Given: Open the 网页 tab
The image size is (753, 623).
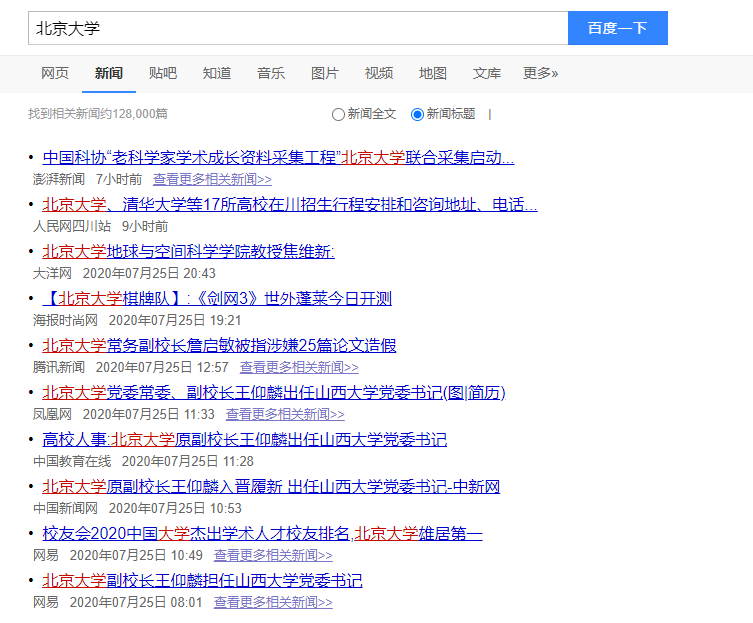Looking at the screenshot, I should point(55,73).
